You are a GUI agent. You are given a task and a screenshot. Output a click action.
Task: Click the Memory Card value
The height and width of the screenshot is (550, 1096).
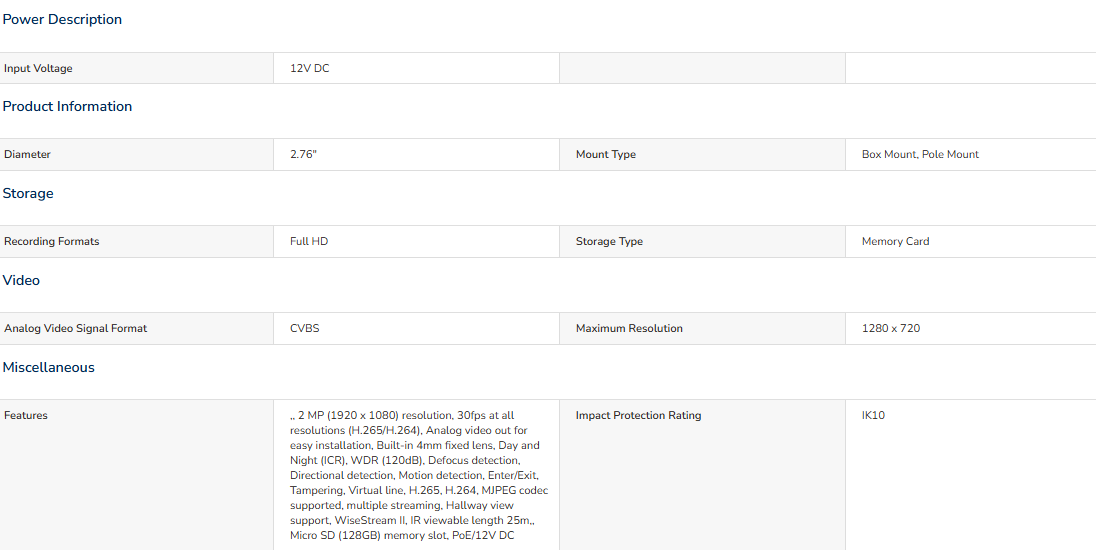[895, 241]
